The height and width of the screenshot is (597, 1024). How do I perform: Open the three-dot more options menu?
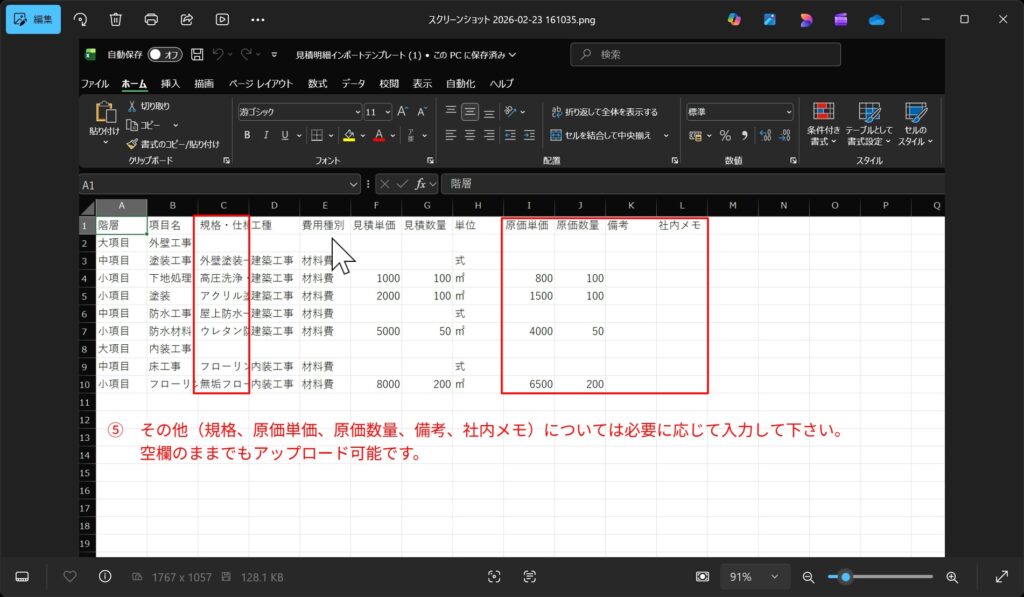coord(258,19)
